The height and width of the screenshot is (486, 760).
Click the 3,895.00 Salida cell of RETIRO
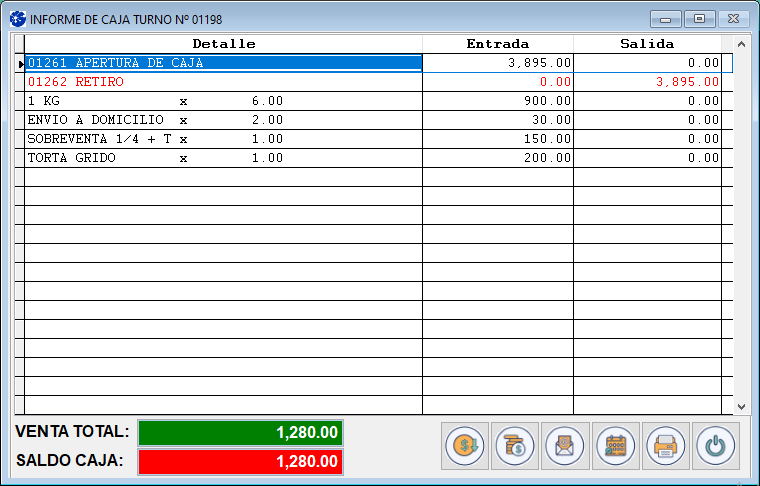(646, 82)
